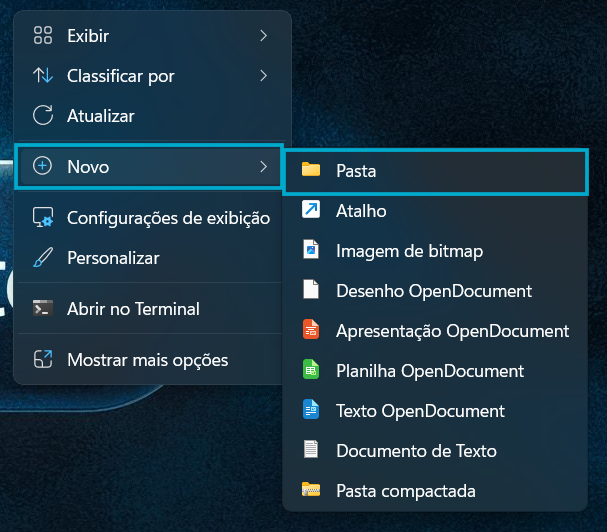Screen dimensions: 607x532
Task: Click the grid icon beside Exibir
Action: pos(43,36)
